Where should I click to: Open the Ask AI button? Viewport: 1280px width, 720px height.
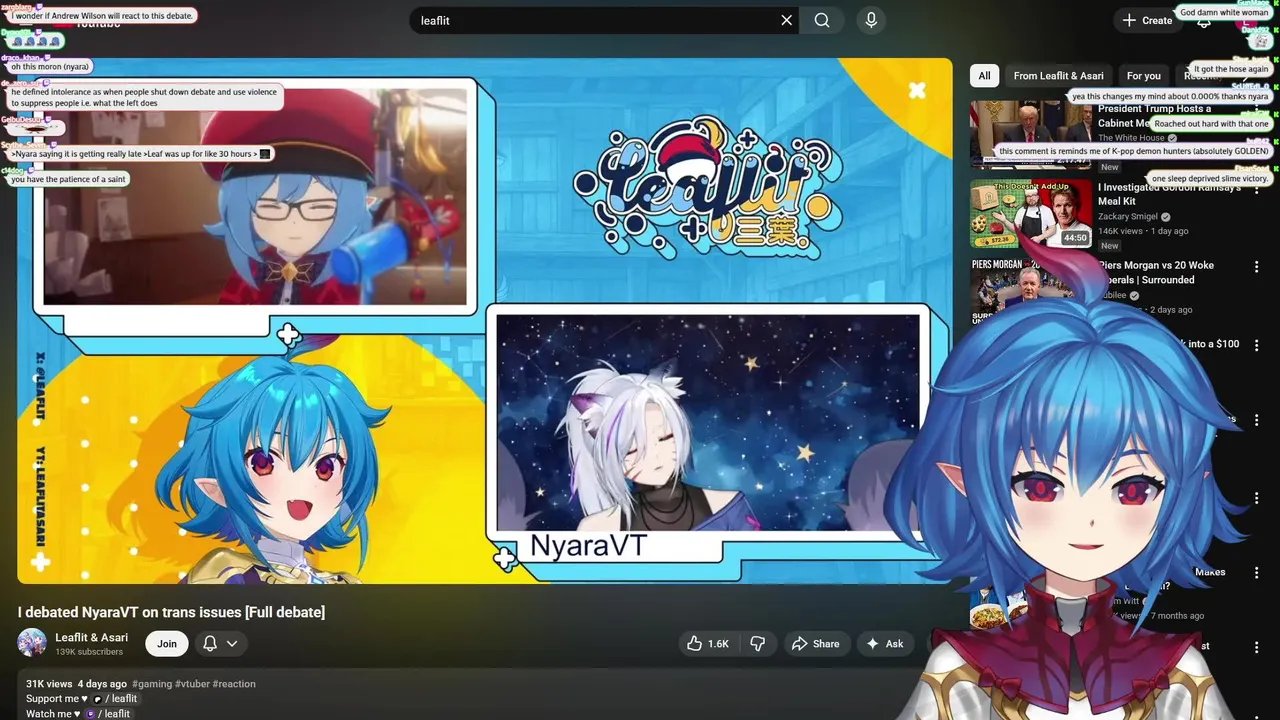[884, 644]
